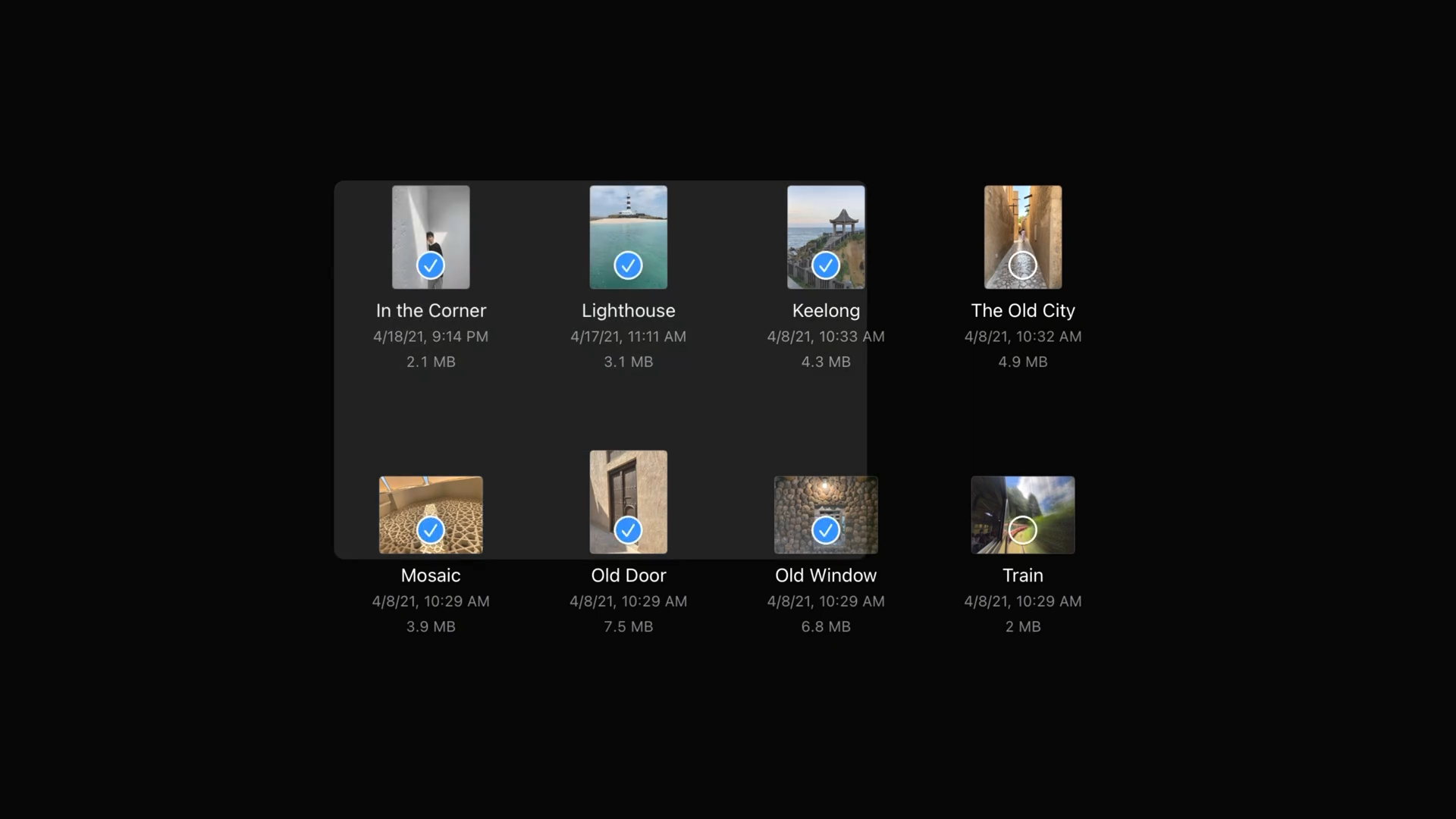The height and width of the screenshot is (819, 1456).
Task: Open the Old Window stone wall thumbnail
Action: 825,497
